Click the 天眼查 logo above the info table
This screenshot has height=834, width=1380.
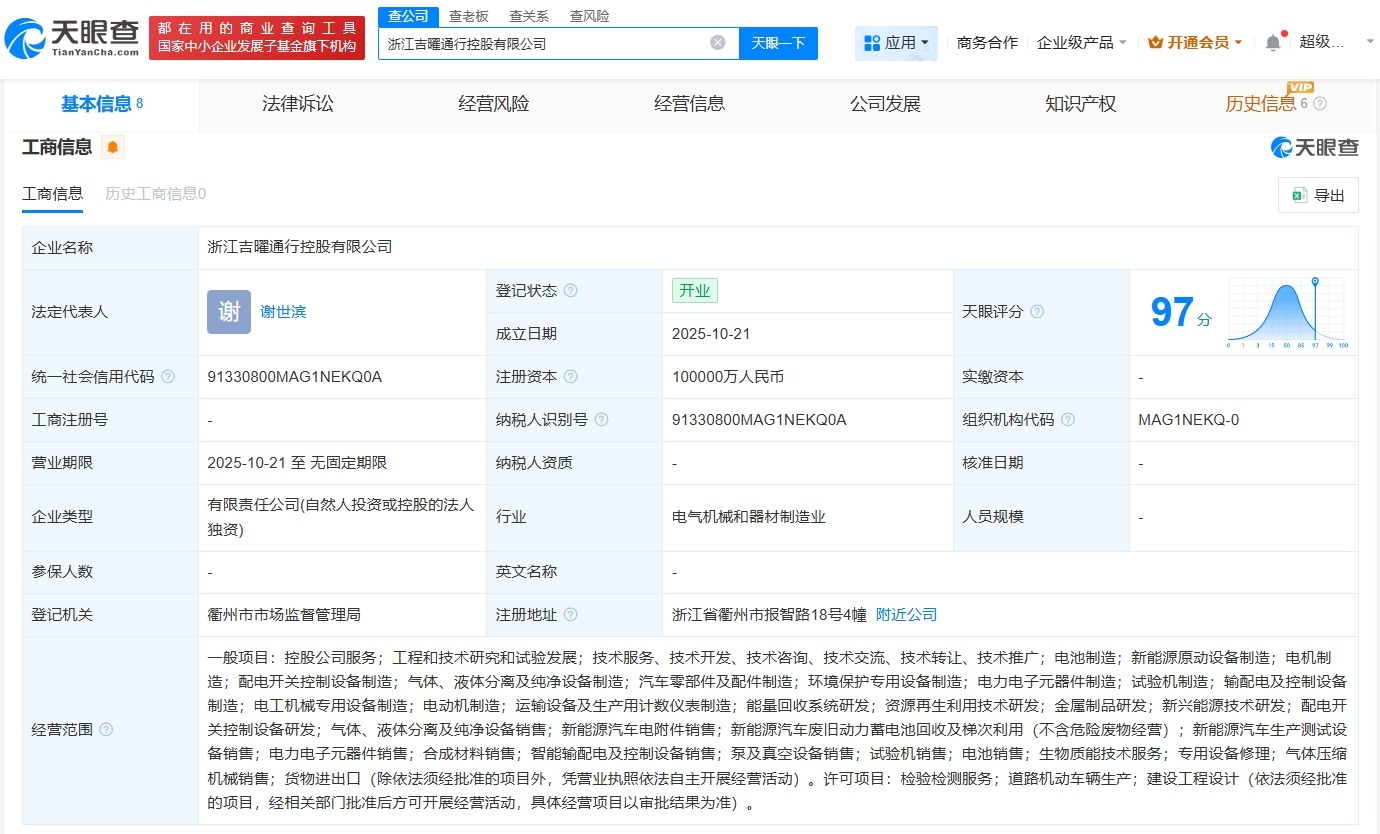click(1315, 147)
